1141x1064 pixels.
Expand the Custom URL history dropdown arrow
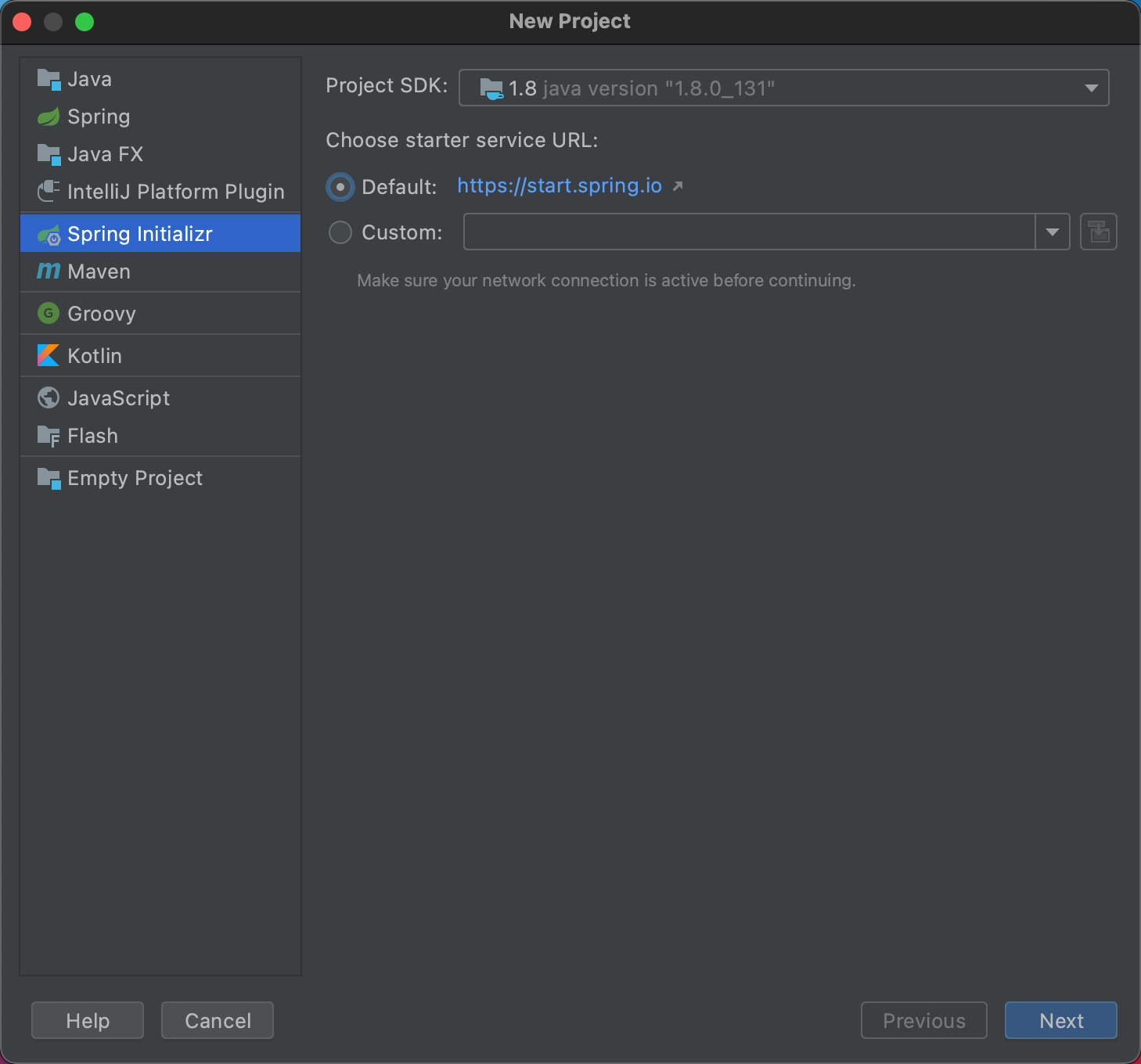click(x=1053, y=232)
